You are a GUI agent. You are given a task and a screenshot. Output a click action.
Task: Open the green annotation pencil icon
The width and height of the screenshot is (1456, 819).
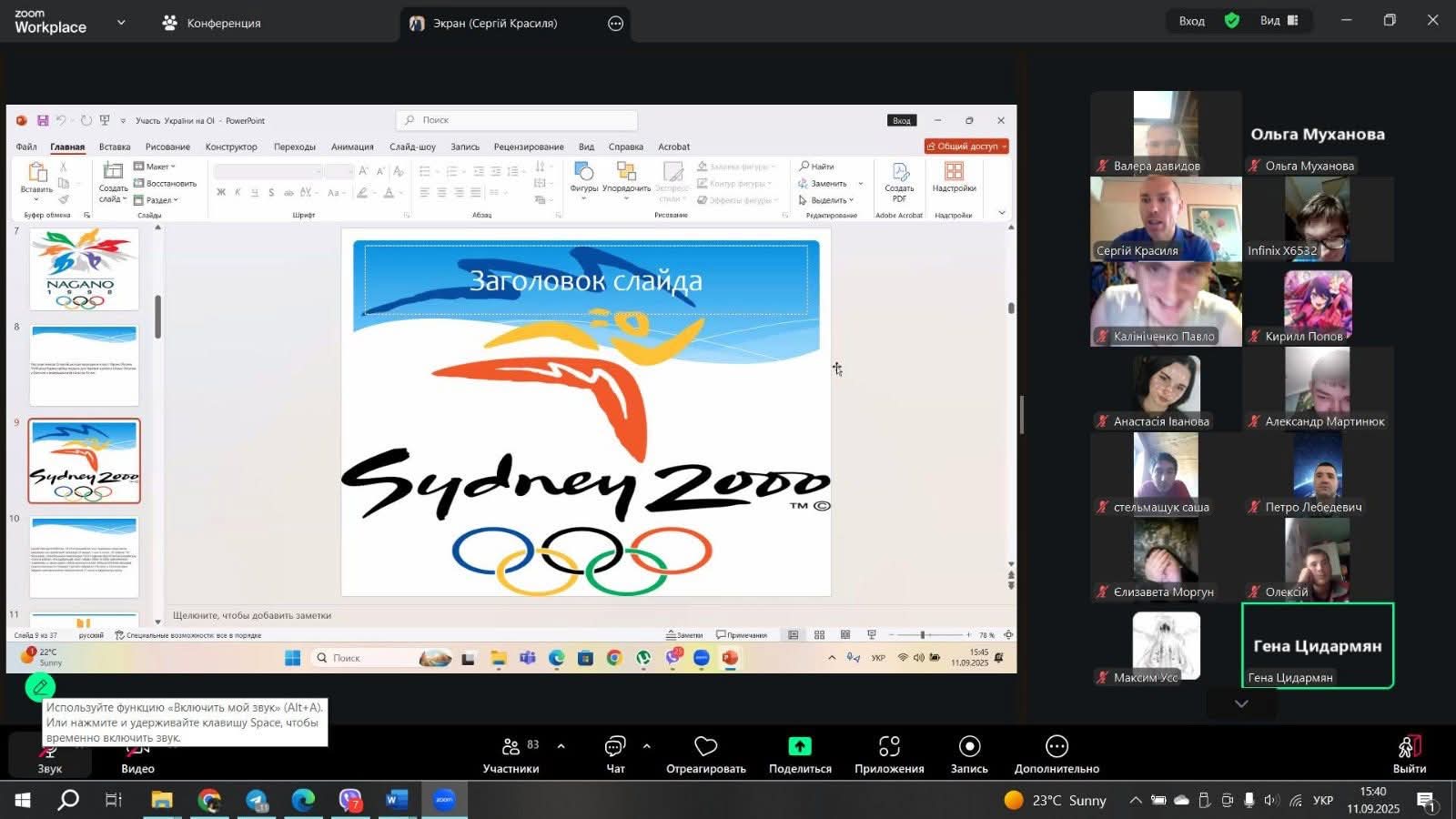tap(40, 687)
